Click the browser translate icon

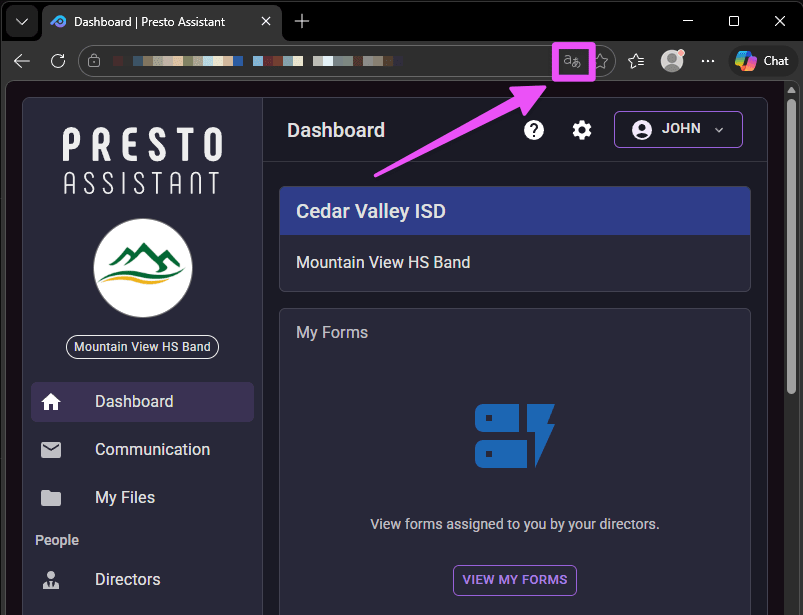(x=573, y=61)
